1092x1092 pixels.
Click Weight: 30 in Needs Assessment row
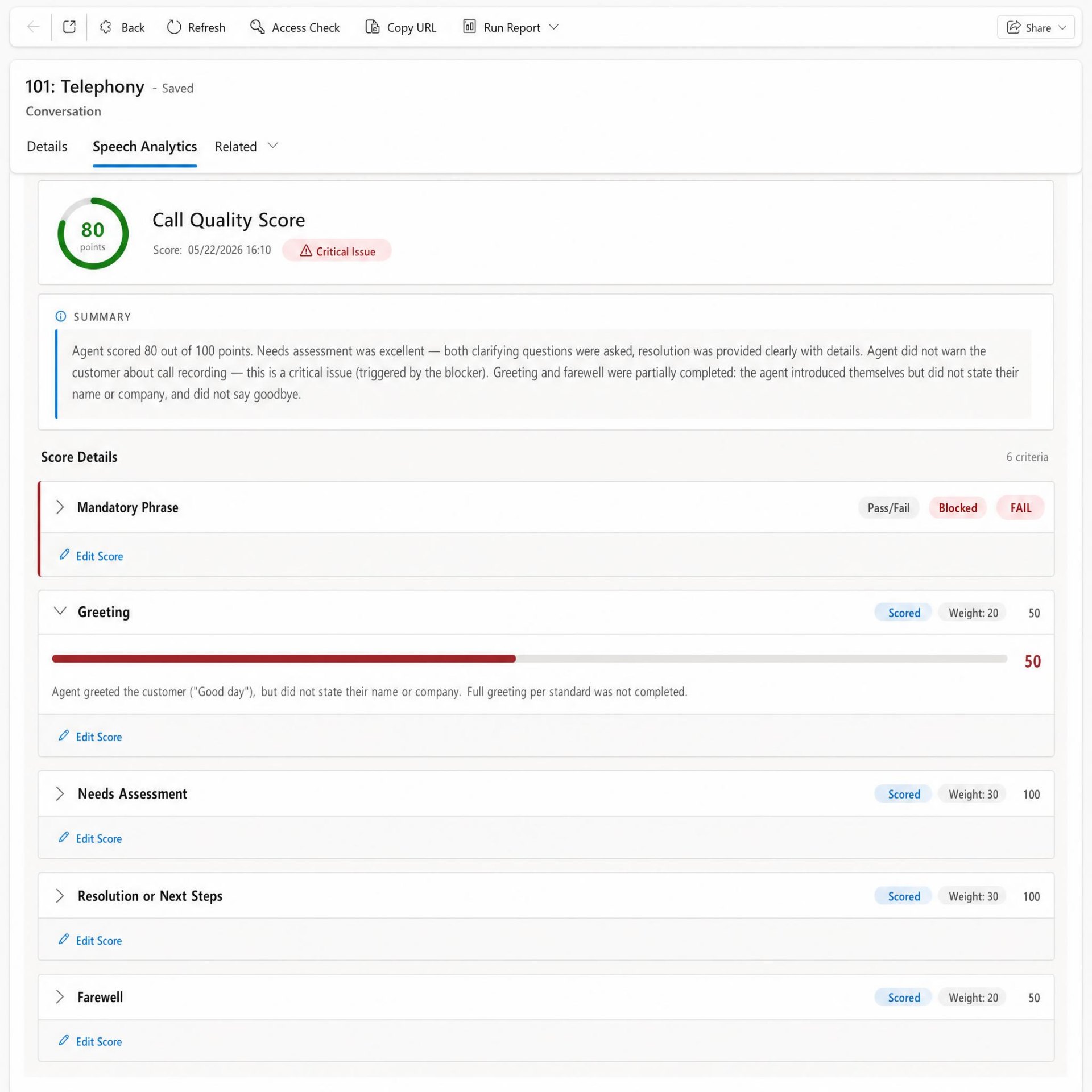[x=973, y=794]
